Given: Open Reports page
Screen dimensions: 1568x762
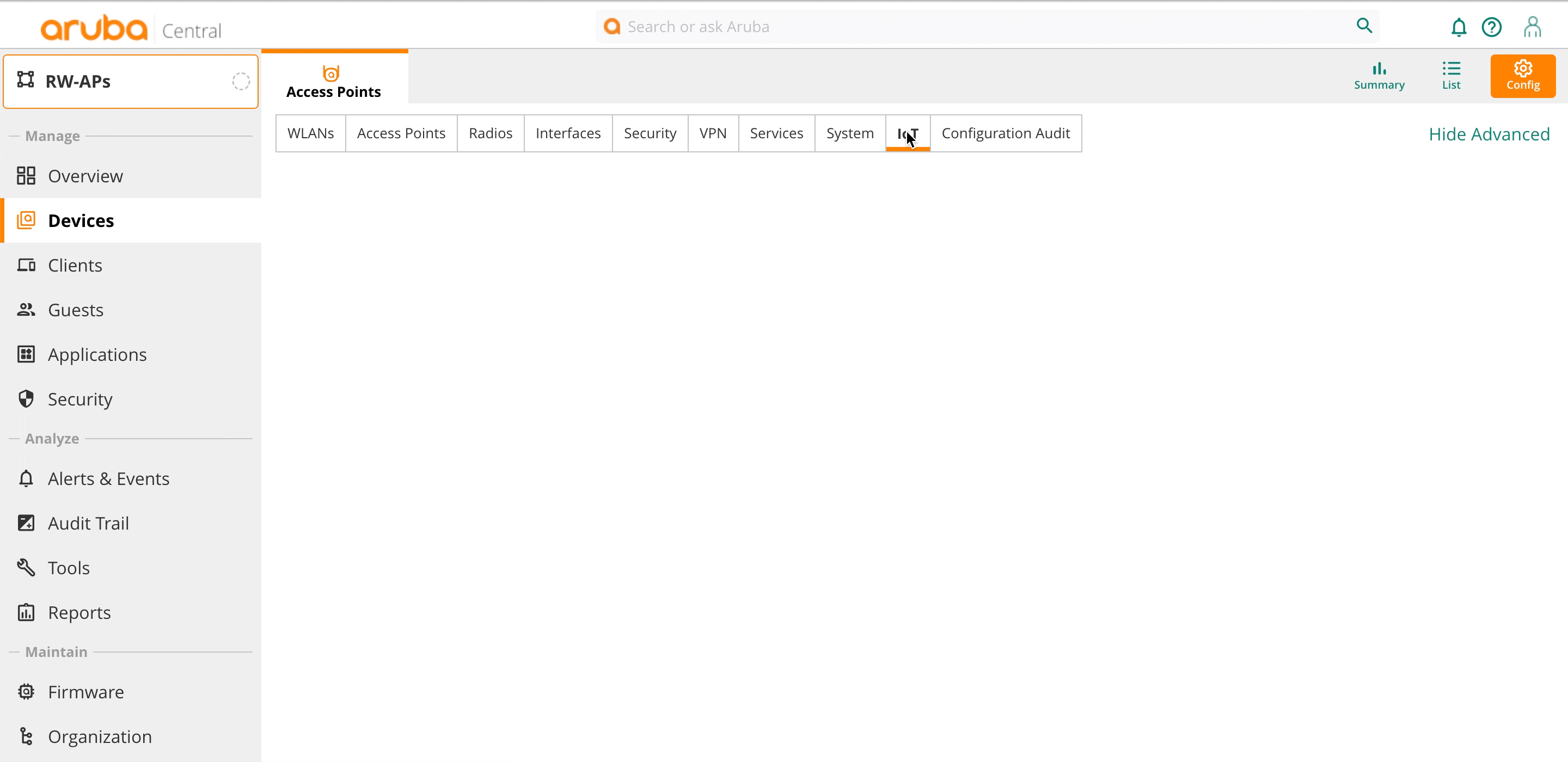Looking at the screenshot, I should click(131, 612).
